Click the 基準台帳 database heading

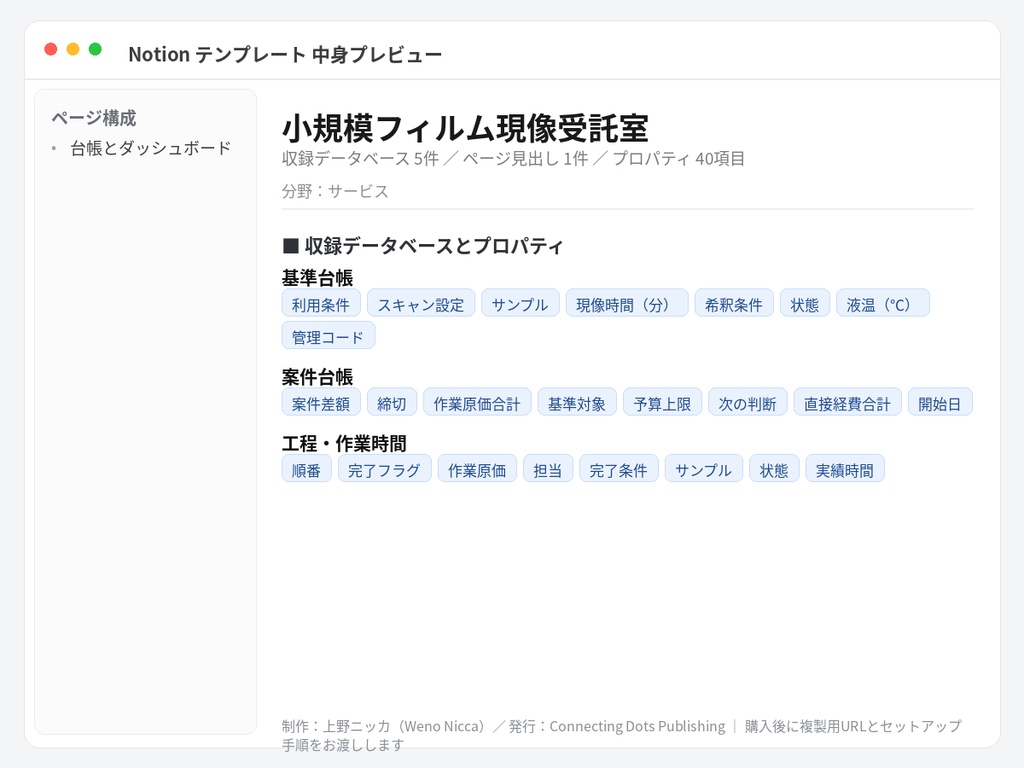317,278
